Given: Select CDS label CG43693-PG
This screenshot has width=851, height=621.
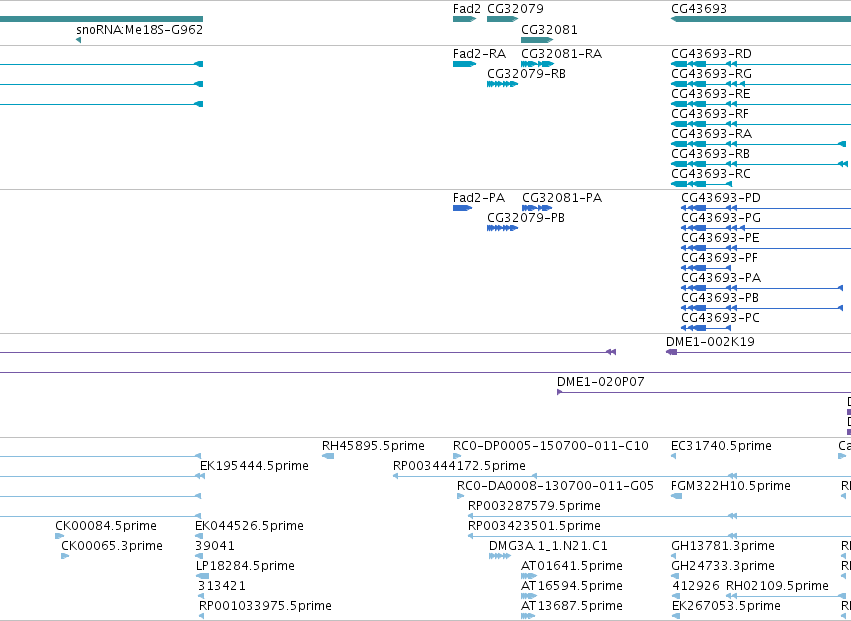Looking at the screenshot, I should [721, 218].
